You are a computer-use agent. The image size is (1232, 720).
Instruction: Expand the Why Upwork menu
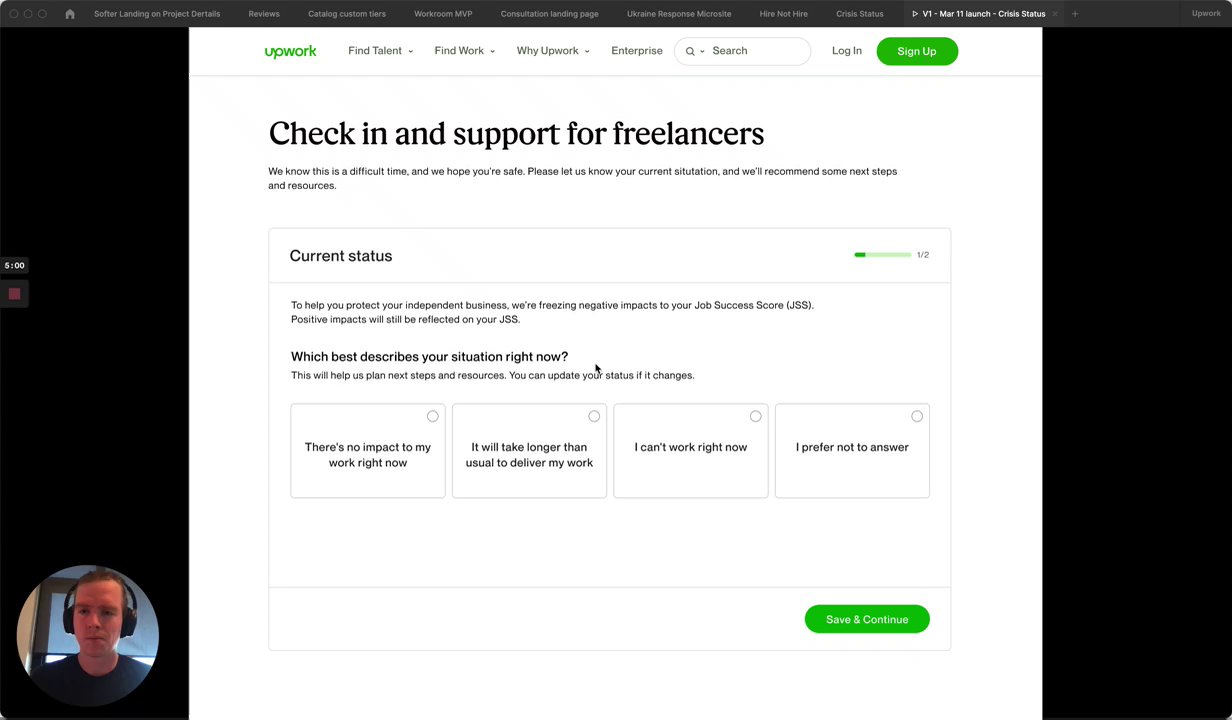click(x=552, y=51)
